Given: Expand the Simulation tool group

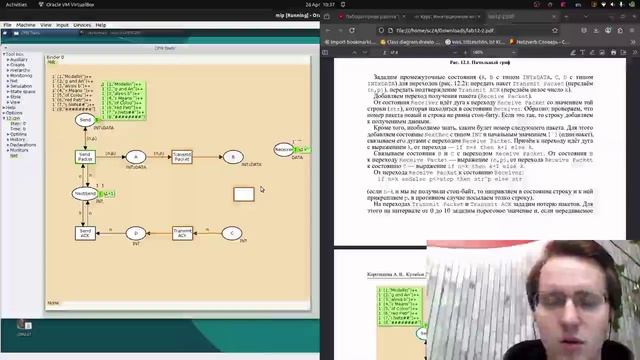Looking at the screenshot, I should click(x=8, y=86).
